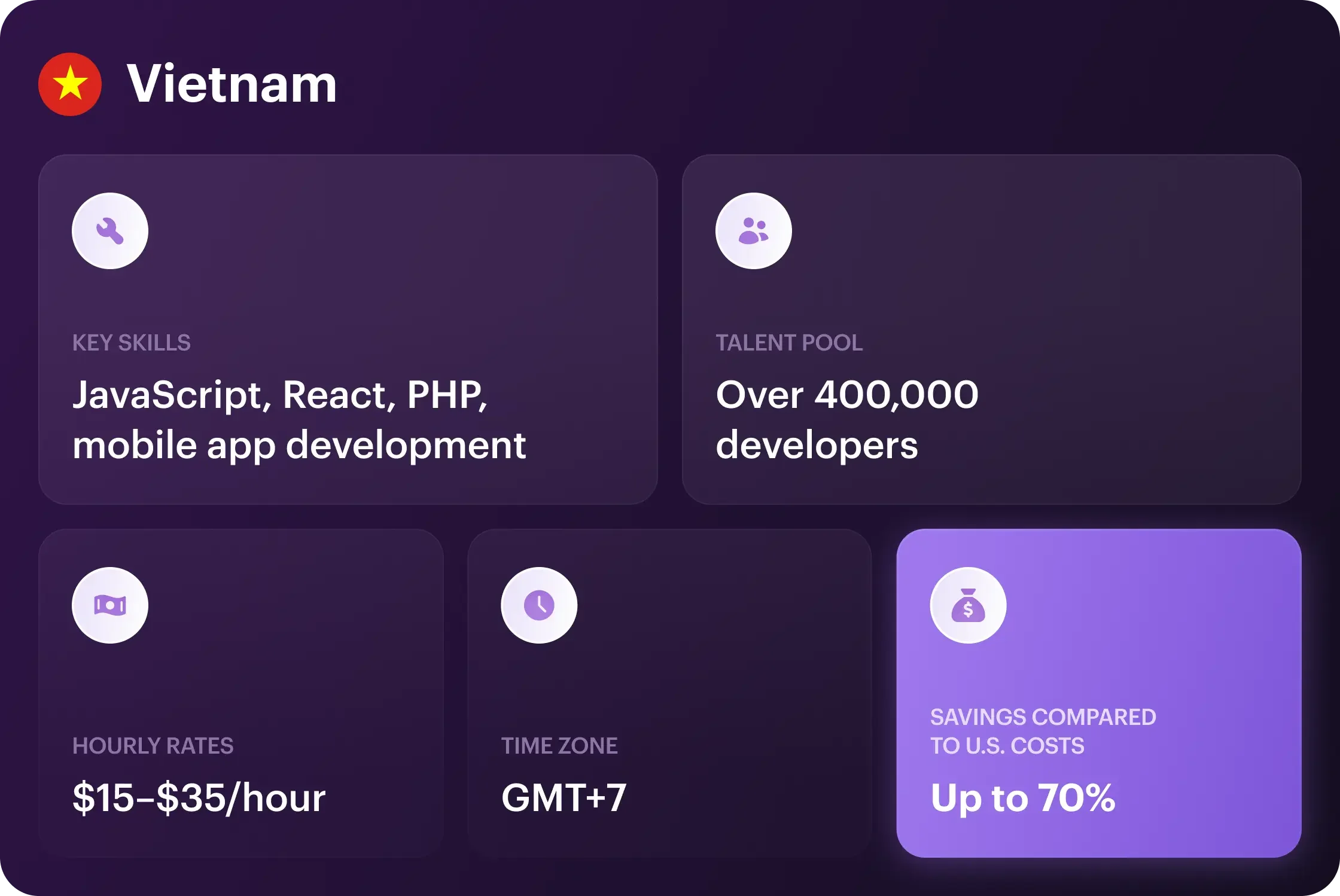Click the Up to 70% value
The height and width of the screenshot is (896, 1340).
[1023, 799]
